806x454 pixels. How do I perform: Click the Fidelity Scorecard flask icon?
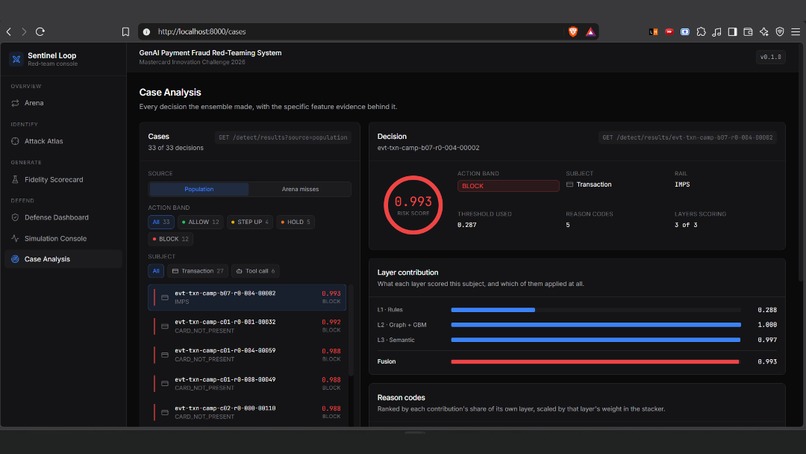click(15, 179)
